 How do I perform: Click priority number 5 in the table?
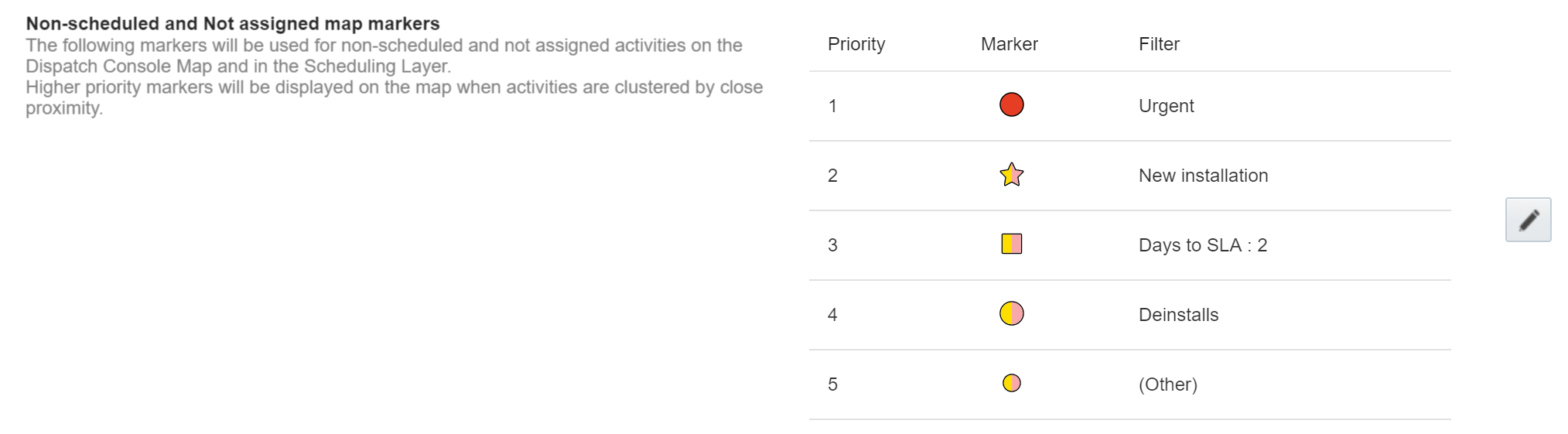[x=832, y=384]
